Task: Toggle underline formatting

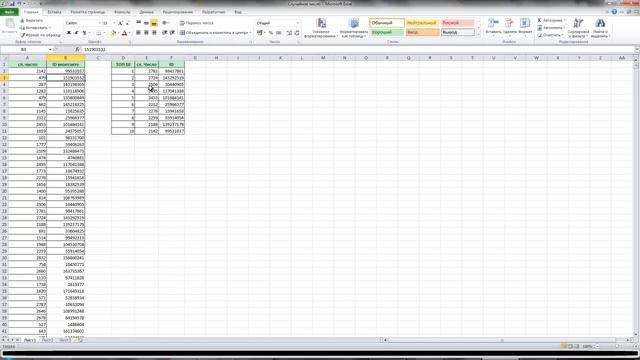Action: 84,33
